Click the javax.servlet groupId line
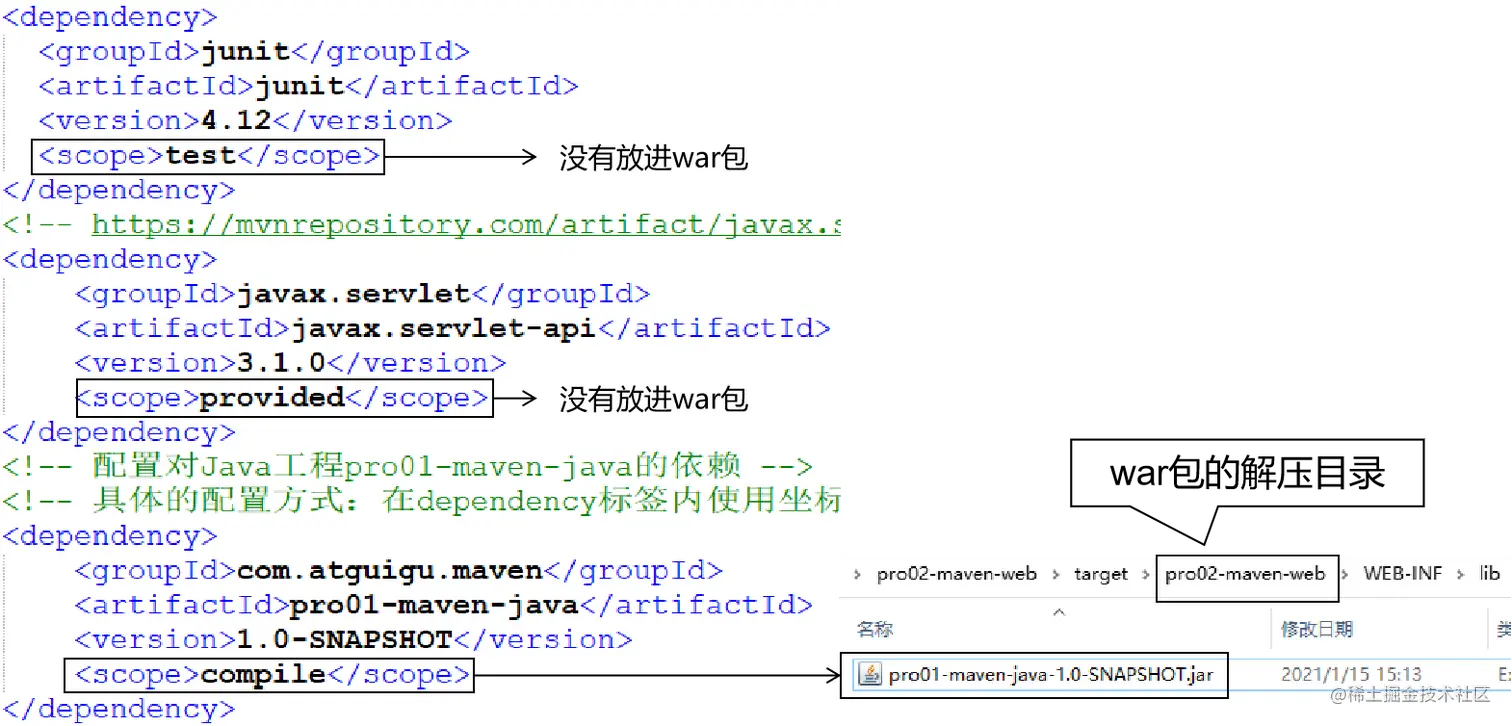Viewport: 1512px width, 726px height. click(x=362, y=294)
